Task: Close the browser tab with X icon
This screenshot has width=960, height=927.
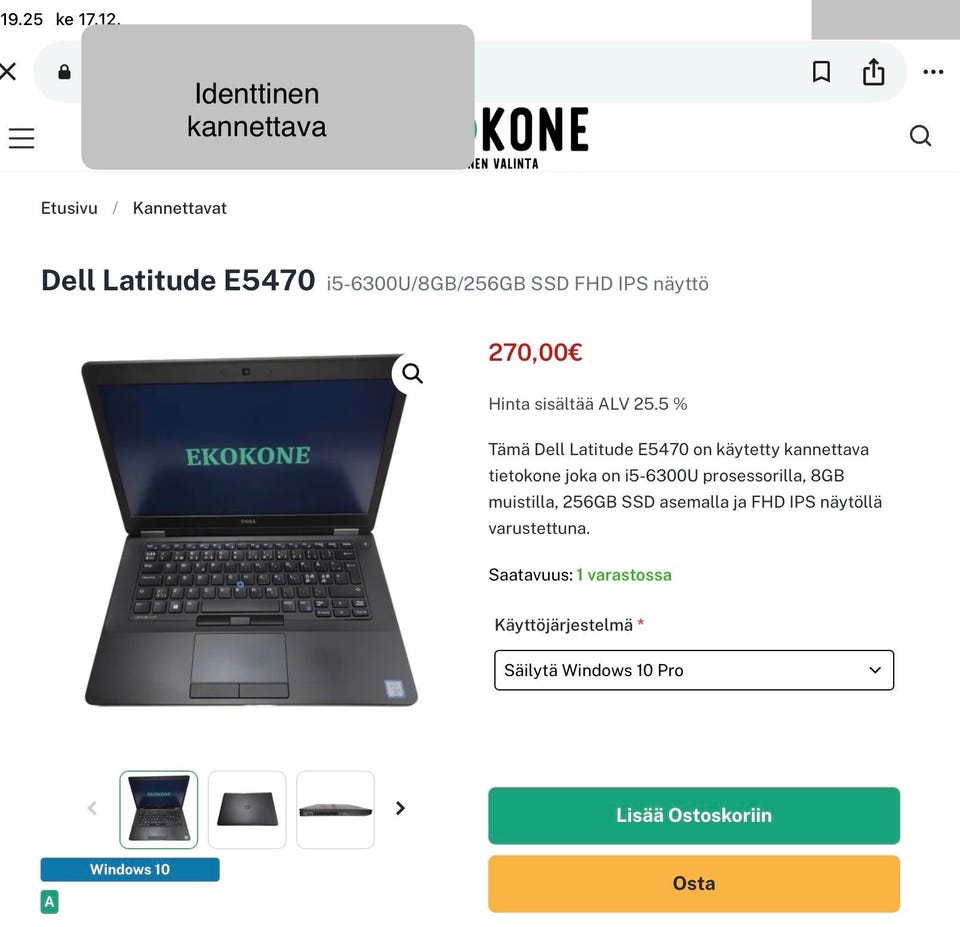Action: click(8, 71)
